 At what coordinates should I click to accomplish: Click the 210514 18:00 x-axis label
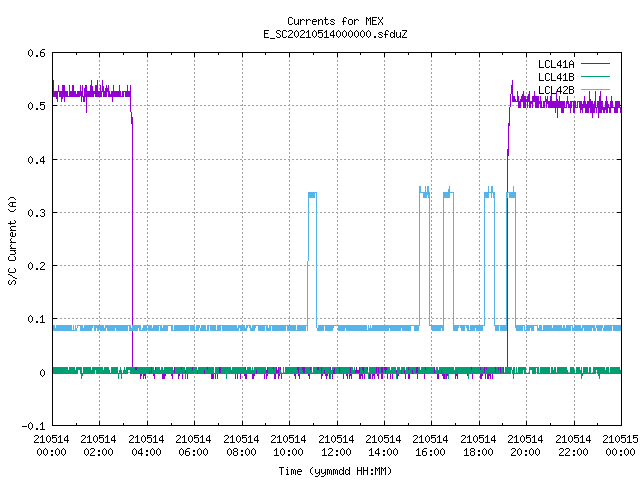point(478,446)
